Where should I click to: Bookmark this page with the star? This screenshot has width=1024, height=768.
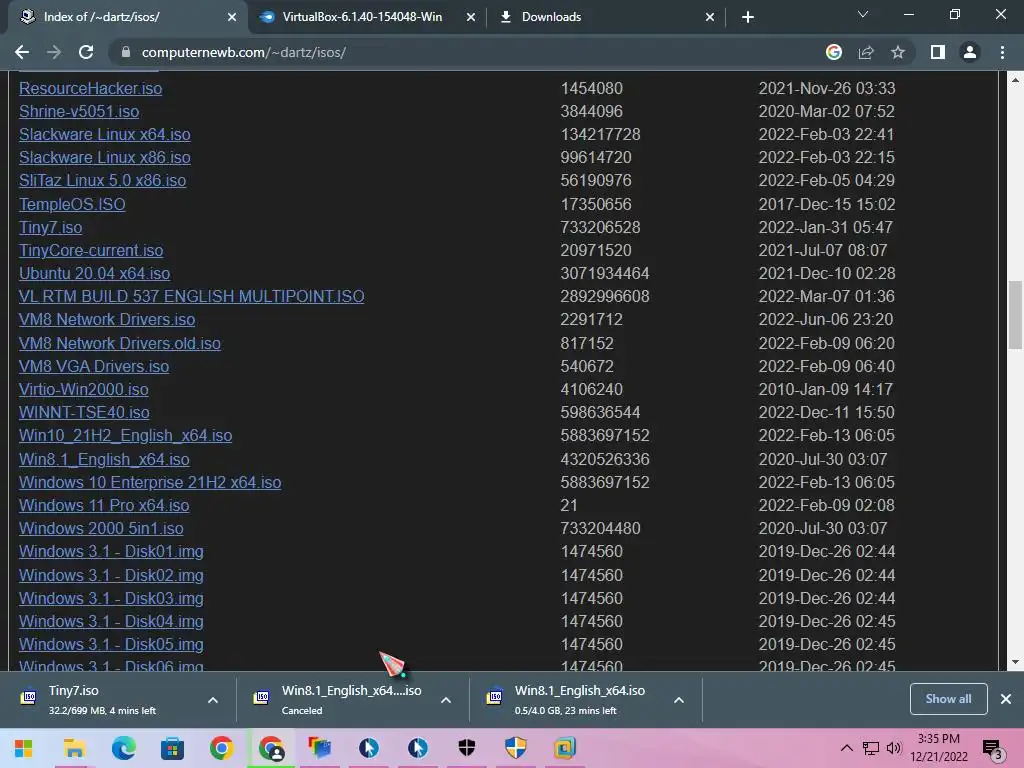click(x=898, y=52)
